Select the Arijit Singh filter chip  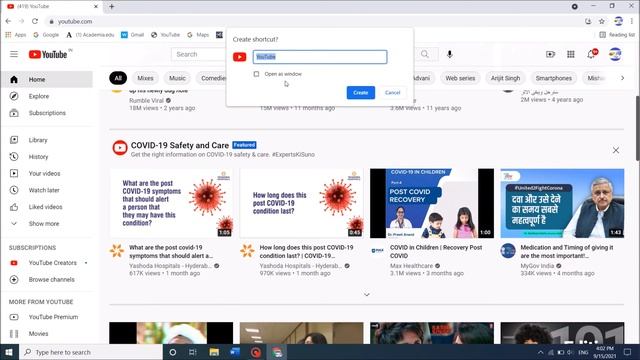point(505,78)
